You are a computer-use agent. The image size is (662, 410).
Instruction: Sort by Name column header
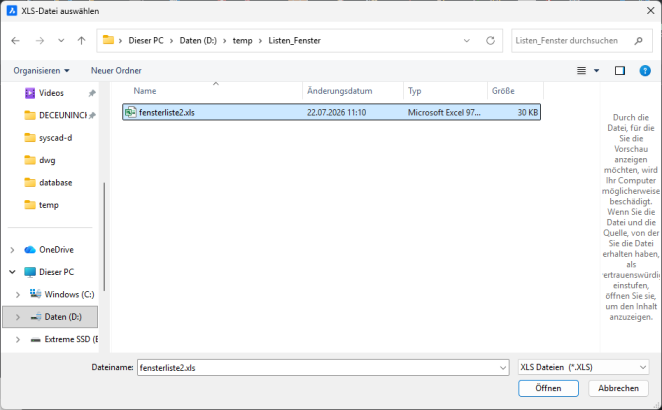click(x=145, y=91)
